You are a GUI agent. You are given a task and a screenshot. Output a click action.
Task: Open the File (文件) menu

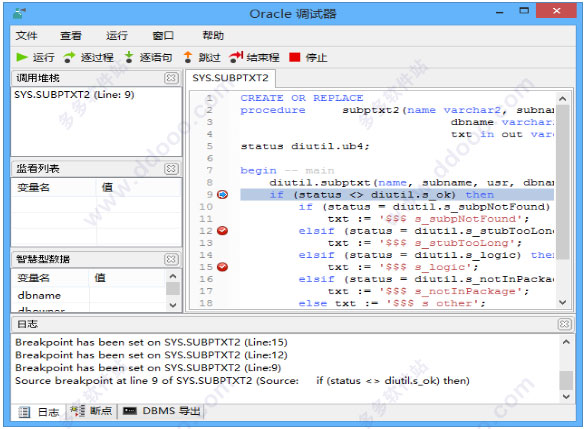(26, 36)
